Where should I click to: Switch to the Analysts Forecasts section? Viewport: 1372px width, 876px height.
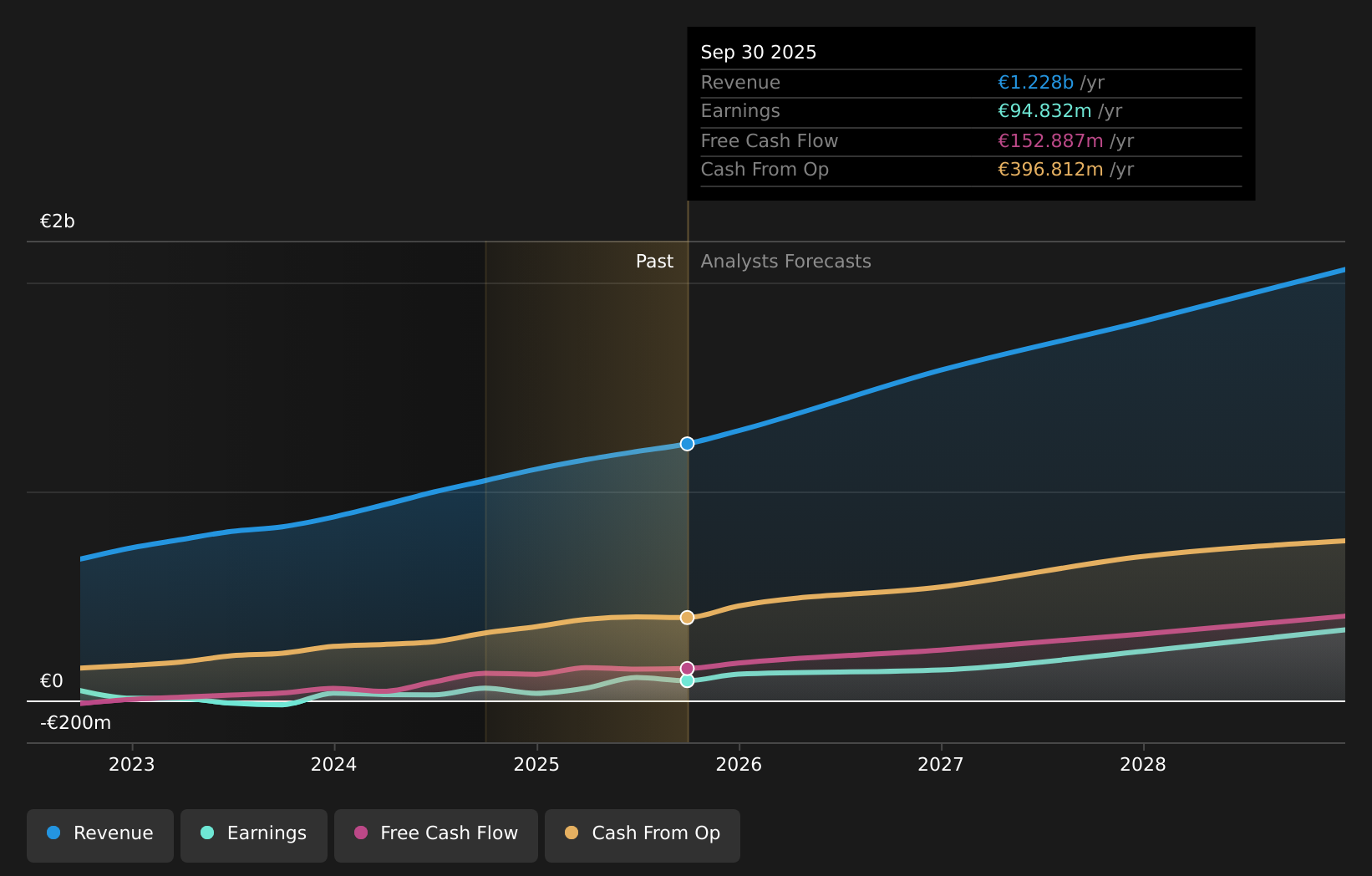click(x=785, y=261)
